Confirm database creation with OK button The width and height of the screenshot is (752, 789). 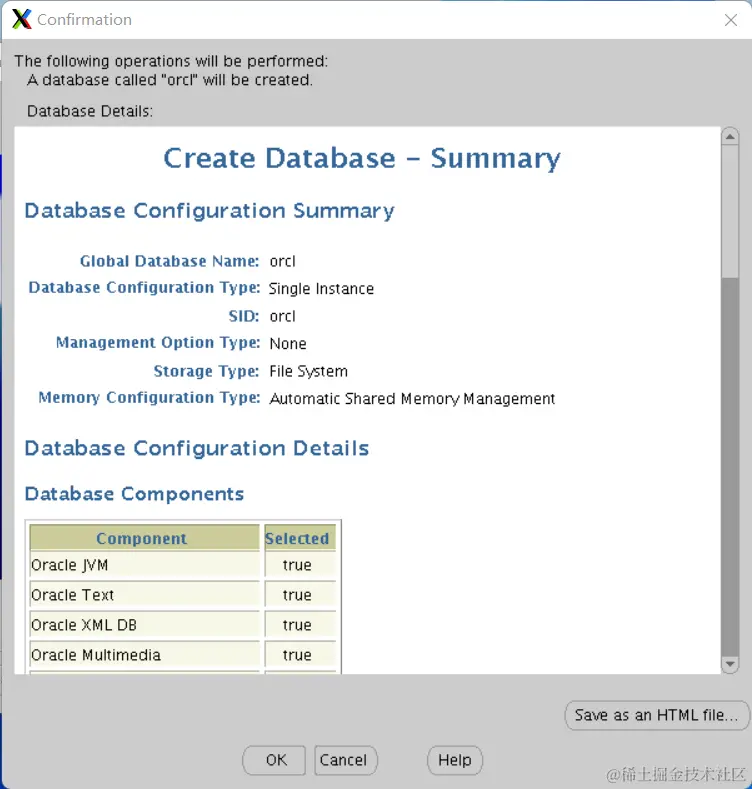[274, 760]
